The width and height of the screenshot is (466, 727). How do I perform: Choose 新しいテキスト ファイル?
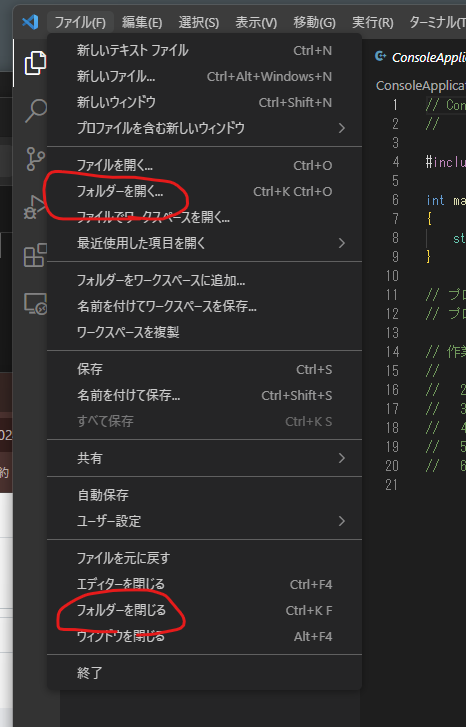(x=204, y=51)
